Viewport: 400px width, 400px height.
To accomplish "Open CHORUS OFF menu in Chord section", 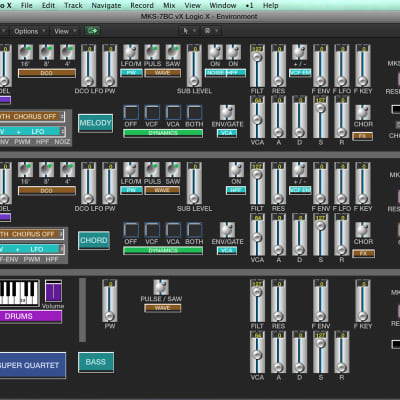I will coord(32,234).
